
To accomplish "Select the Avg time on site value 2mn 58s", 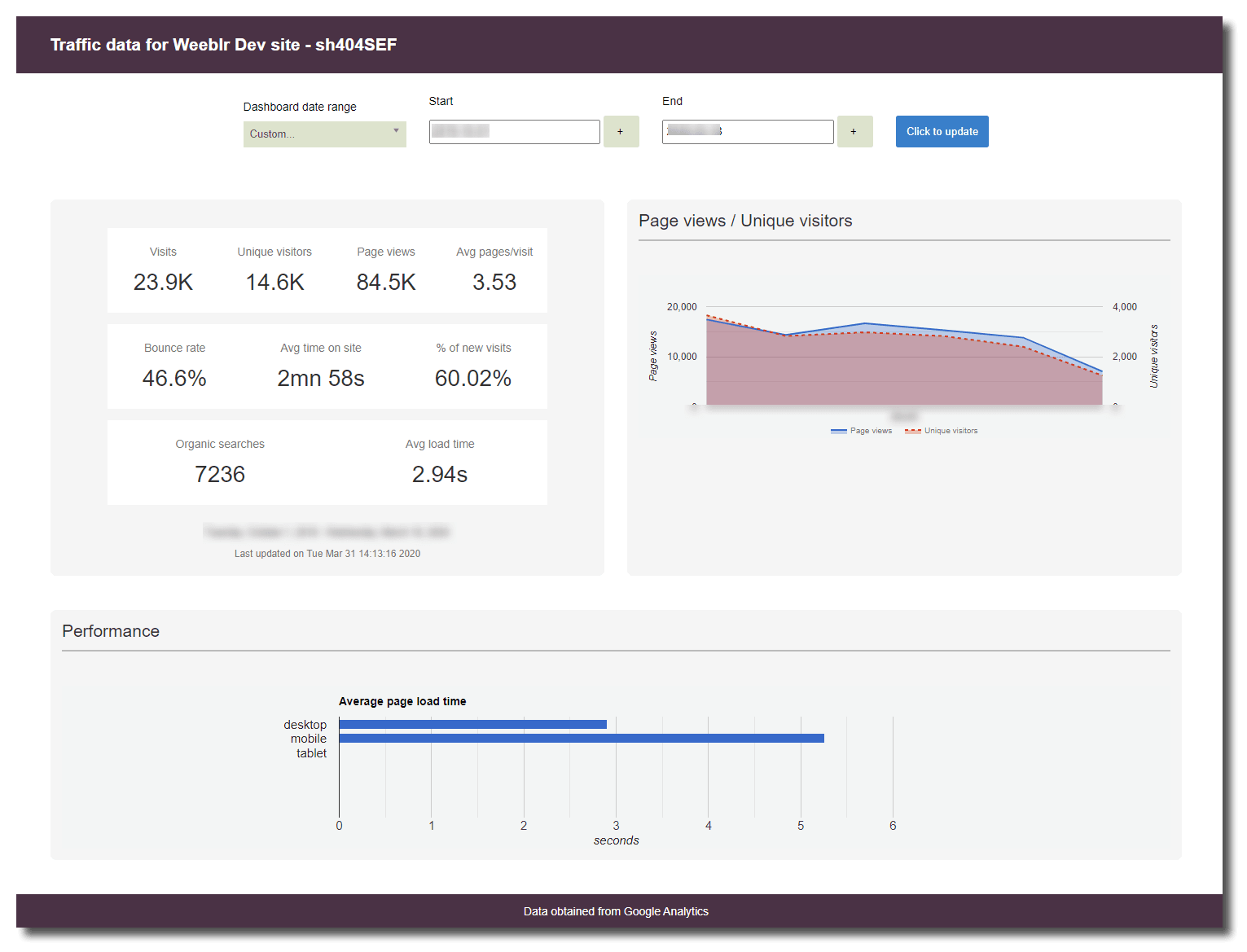I will (x=321, y=379).
